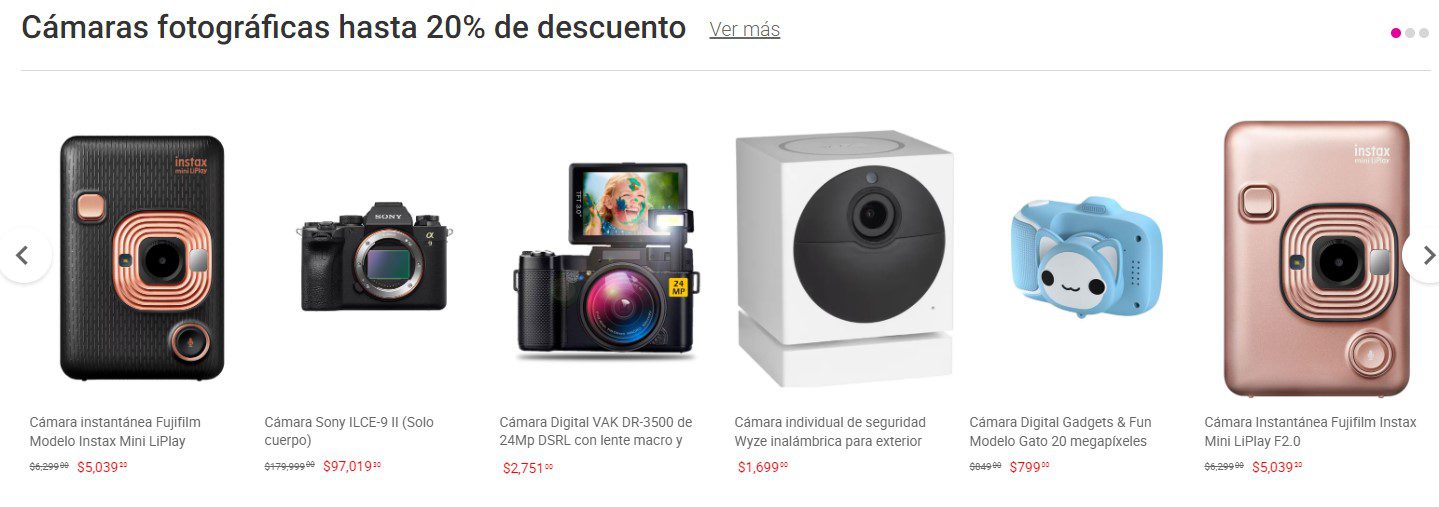
Task: Open Cámara individual de seguridad Wyze title
Action: (830, 432)
